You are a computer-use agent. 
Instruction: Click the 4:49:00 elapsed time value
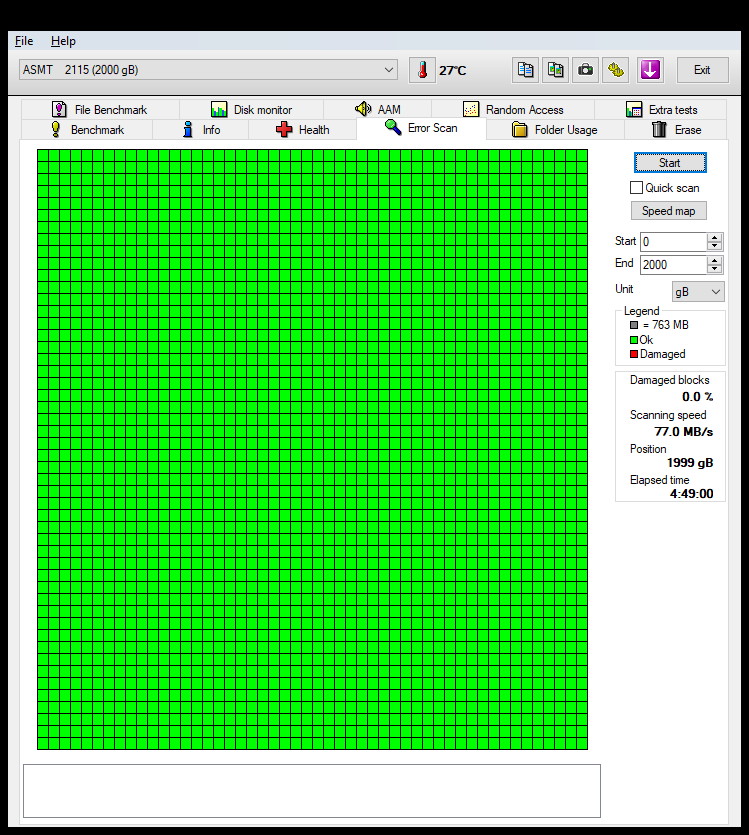coord(692,494)
